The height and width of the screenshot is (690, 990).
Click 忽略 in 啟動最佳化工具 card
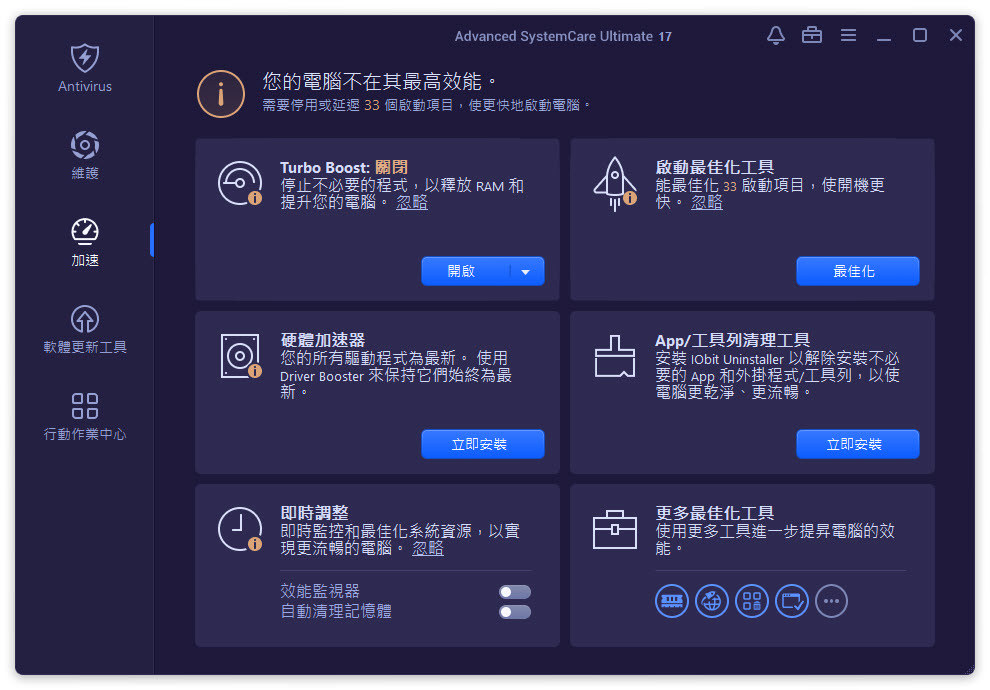coord(707,203)
